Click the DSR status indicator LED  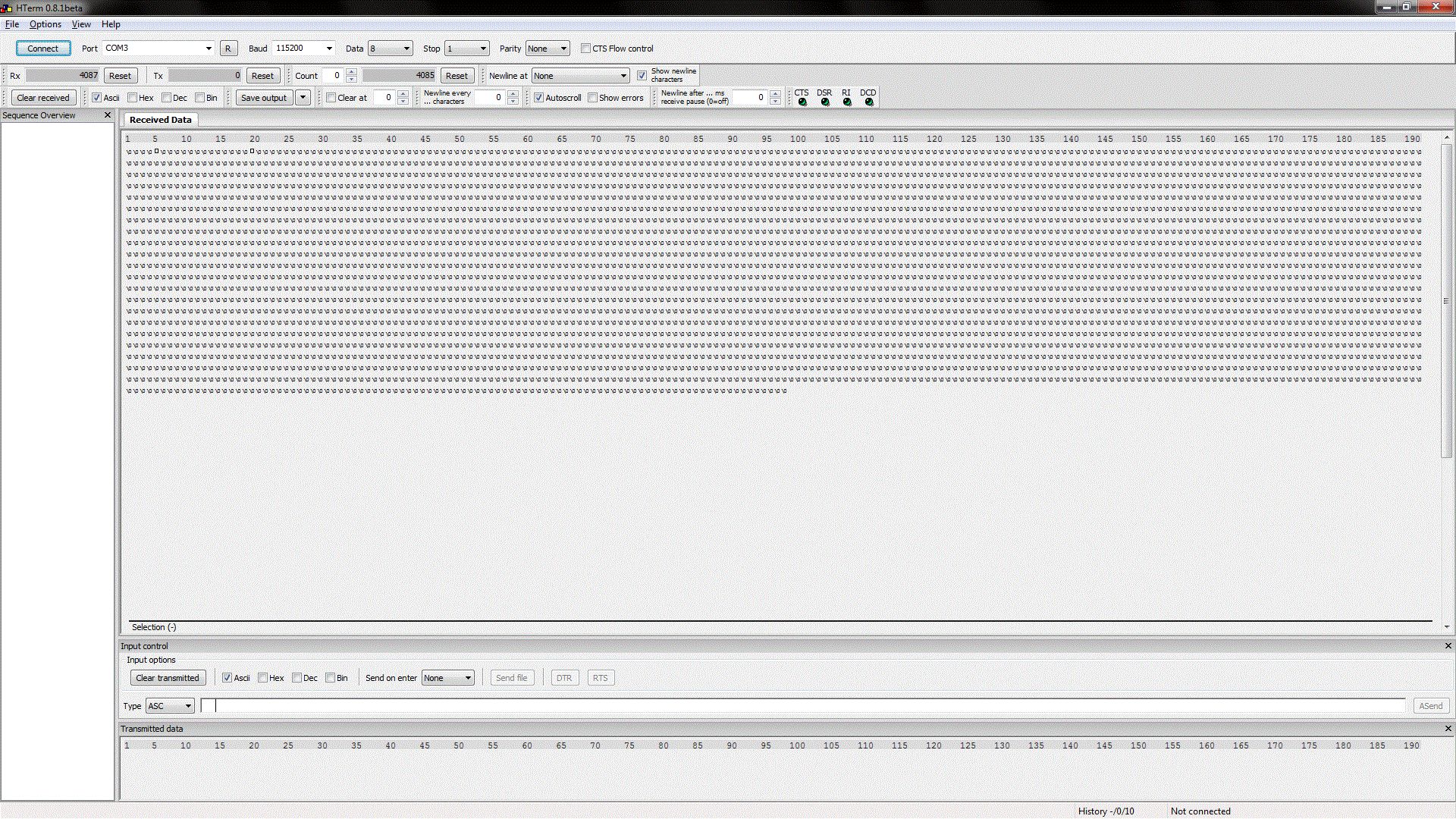pyautogui.click(x=825, y=102)
